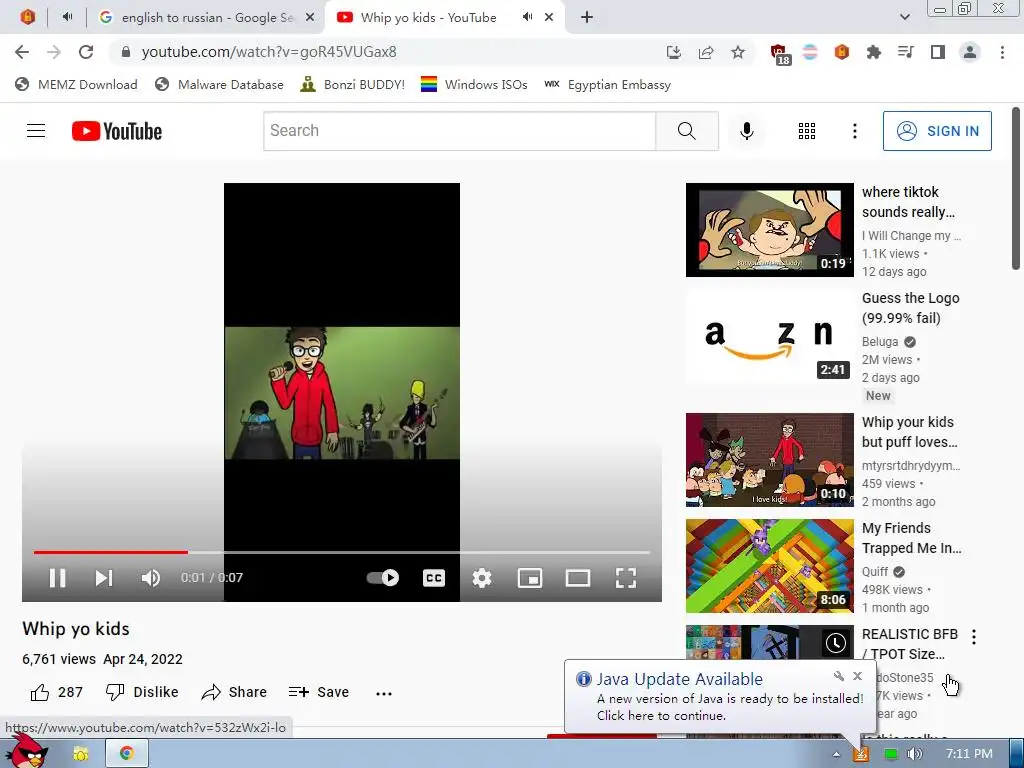Toggle closed captions CC button

click(434, 578)
